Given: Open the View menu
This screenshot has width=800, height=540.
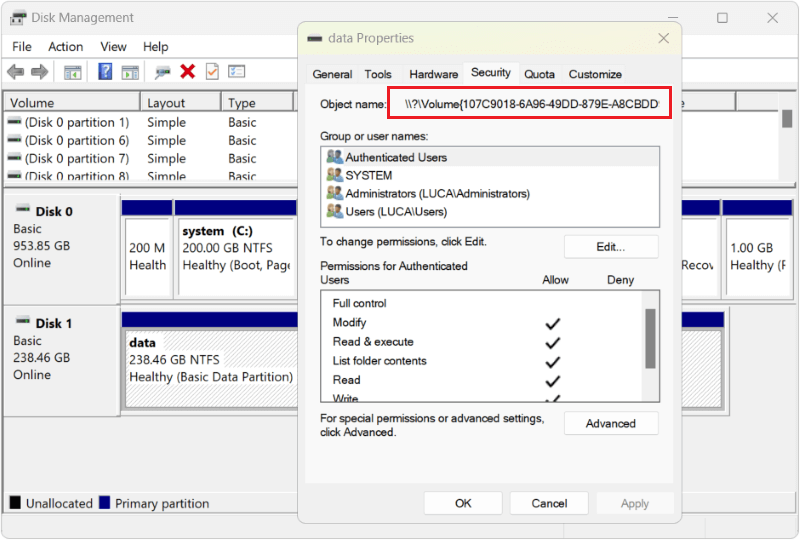Looking at the screenshot, I should (x=113, y=47).
